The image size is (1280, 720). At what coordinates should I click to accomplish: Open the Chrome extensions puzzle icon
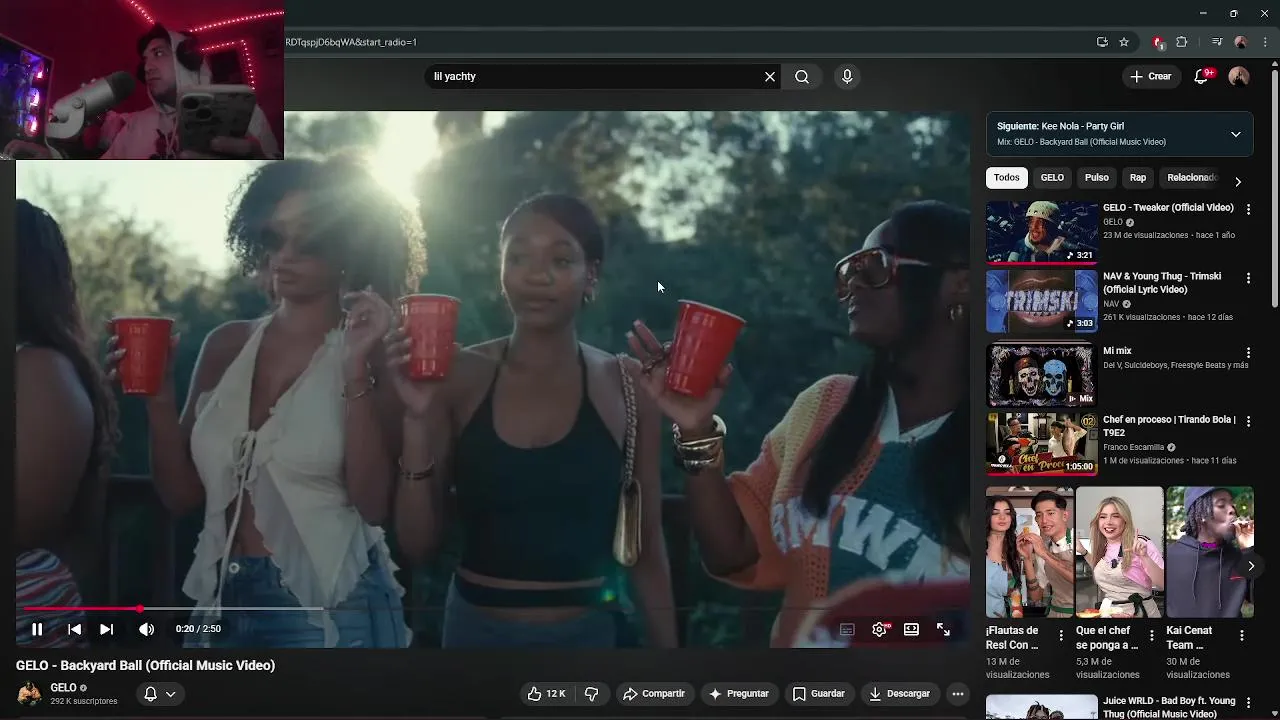[1182, 42]
